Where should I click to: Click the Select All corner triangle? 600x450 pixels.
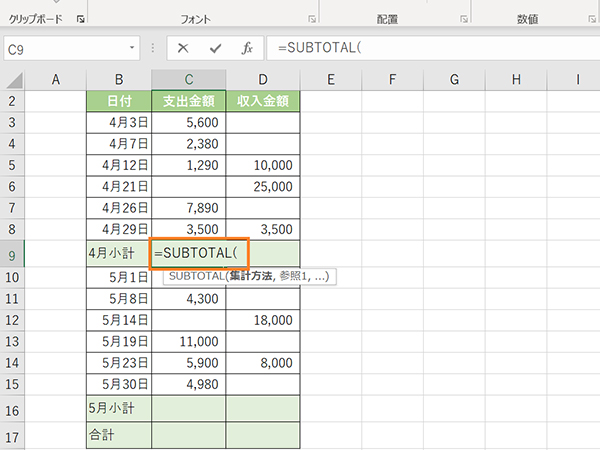[13, 80]
